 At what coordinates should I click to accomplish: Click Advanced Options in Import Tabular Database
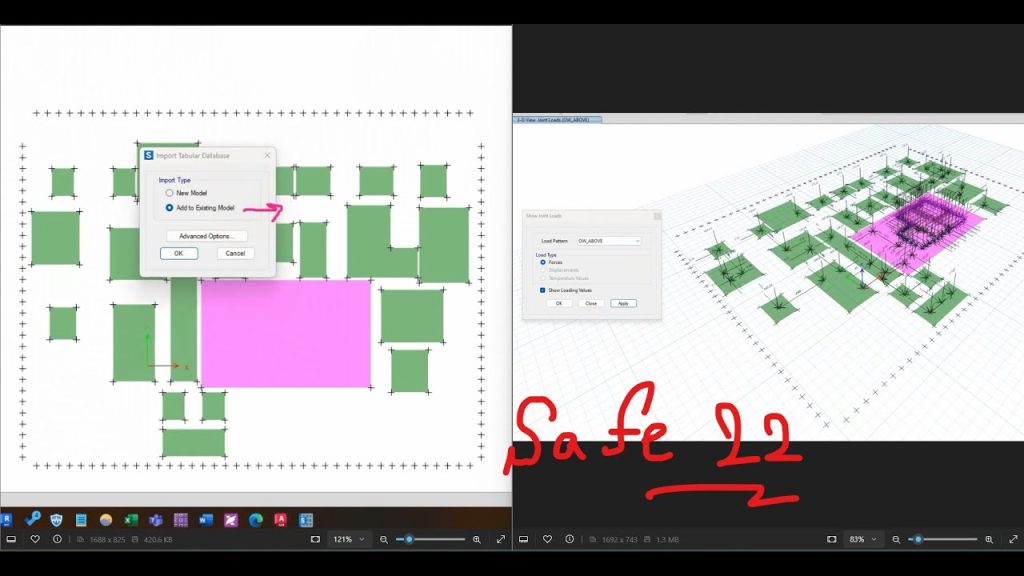pyautogui.click(x=206, y=236)
